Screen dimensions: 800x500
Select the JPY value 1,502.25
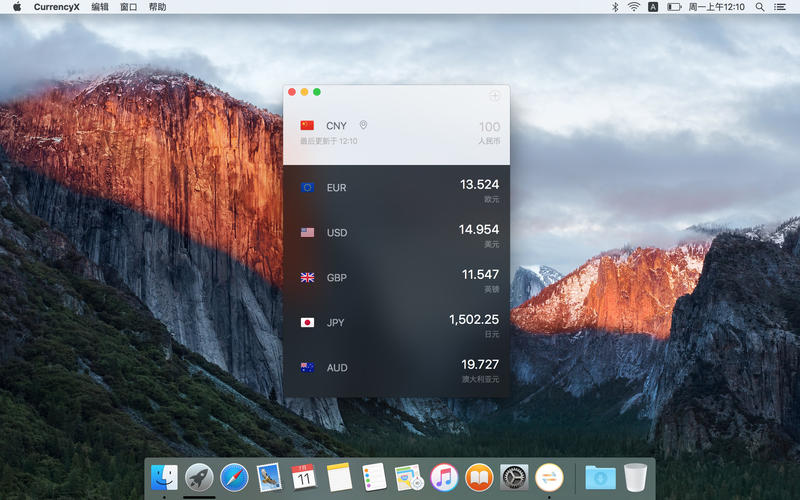click(x=474, y=319)
